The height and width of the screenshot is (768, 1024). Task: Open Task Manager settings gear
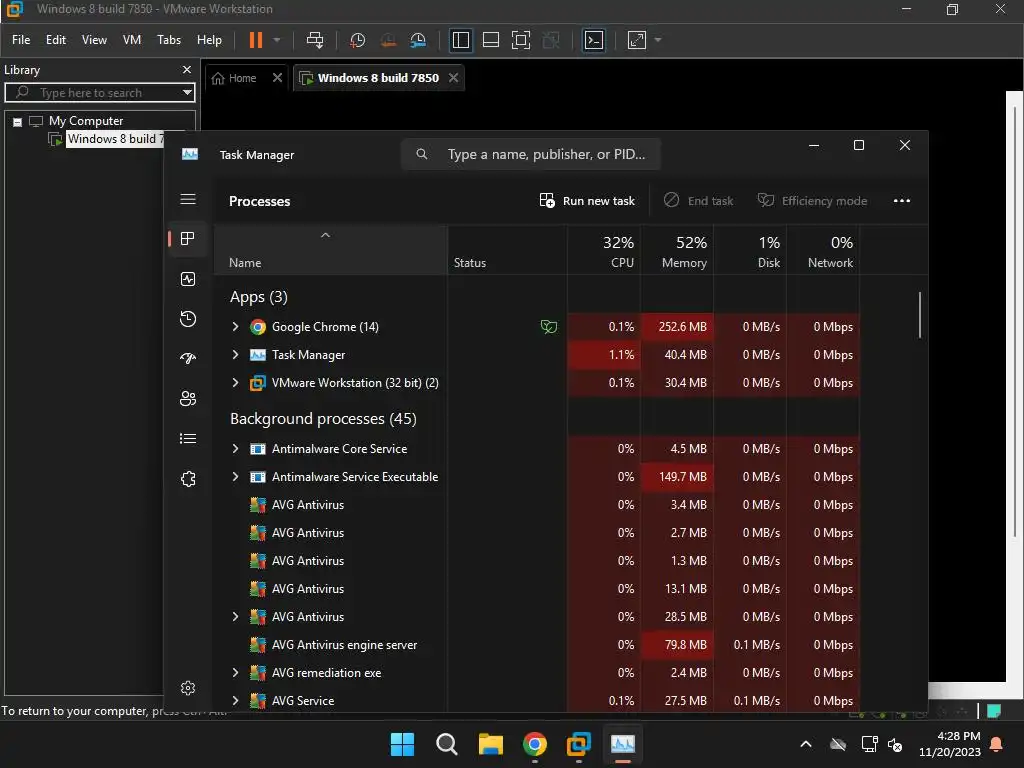coord(188,688)
